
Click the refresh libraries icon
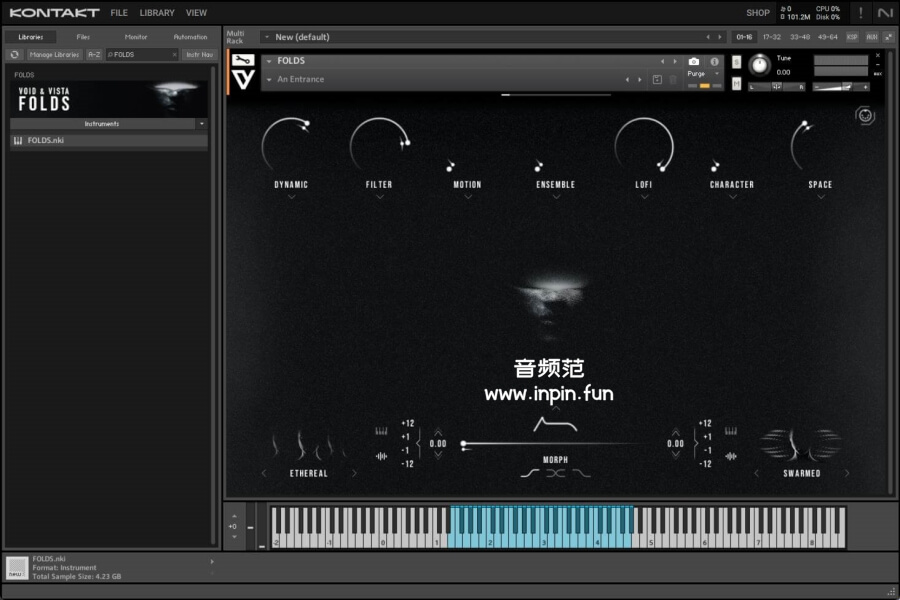15,55
